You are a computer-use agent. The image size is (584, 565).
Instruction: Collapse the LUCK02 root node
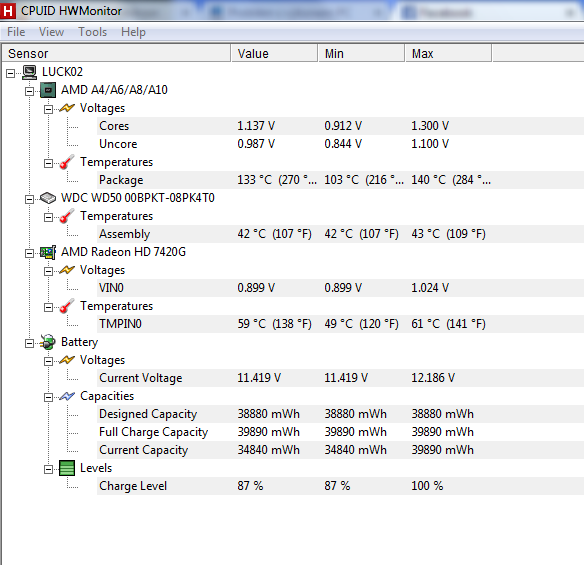point(11,73)
